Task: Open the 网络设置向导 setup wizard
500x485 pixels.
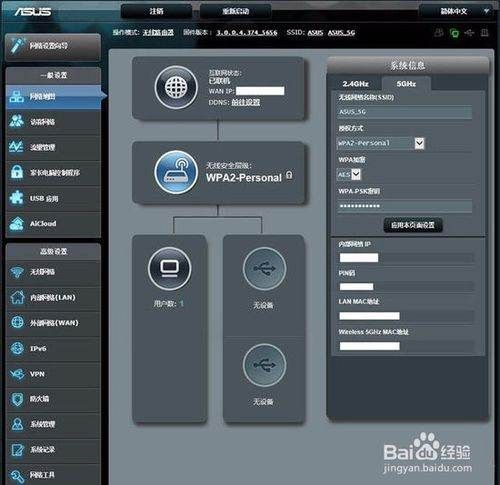Action: click(x=53, y=47)
